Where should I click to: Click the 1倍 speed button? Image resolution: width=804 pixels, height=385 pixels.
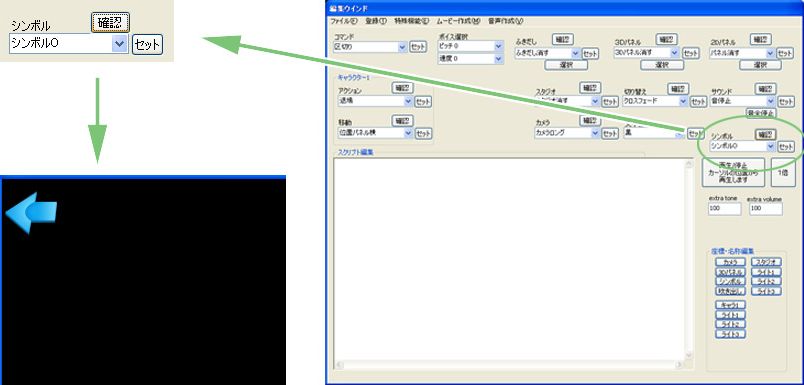(x=783, y=172)
